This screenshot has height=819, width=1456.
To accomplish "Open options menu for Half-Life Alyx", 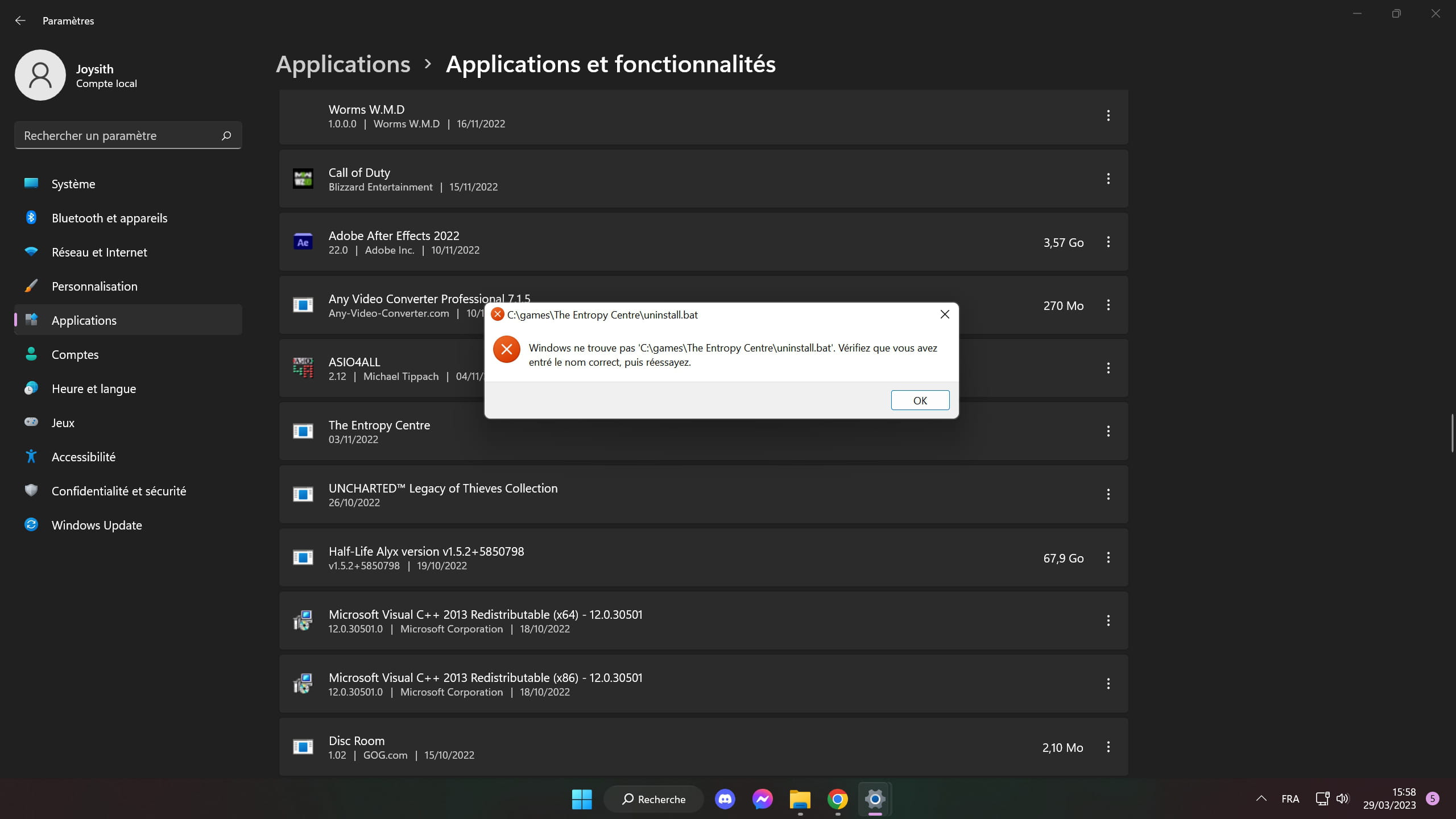I will (1108, 557).
